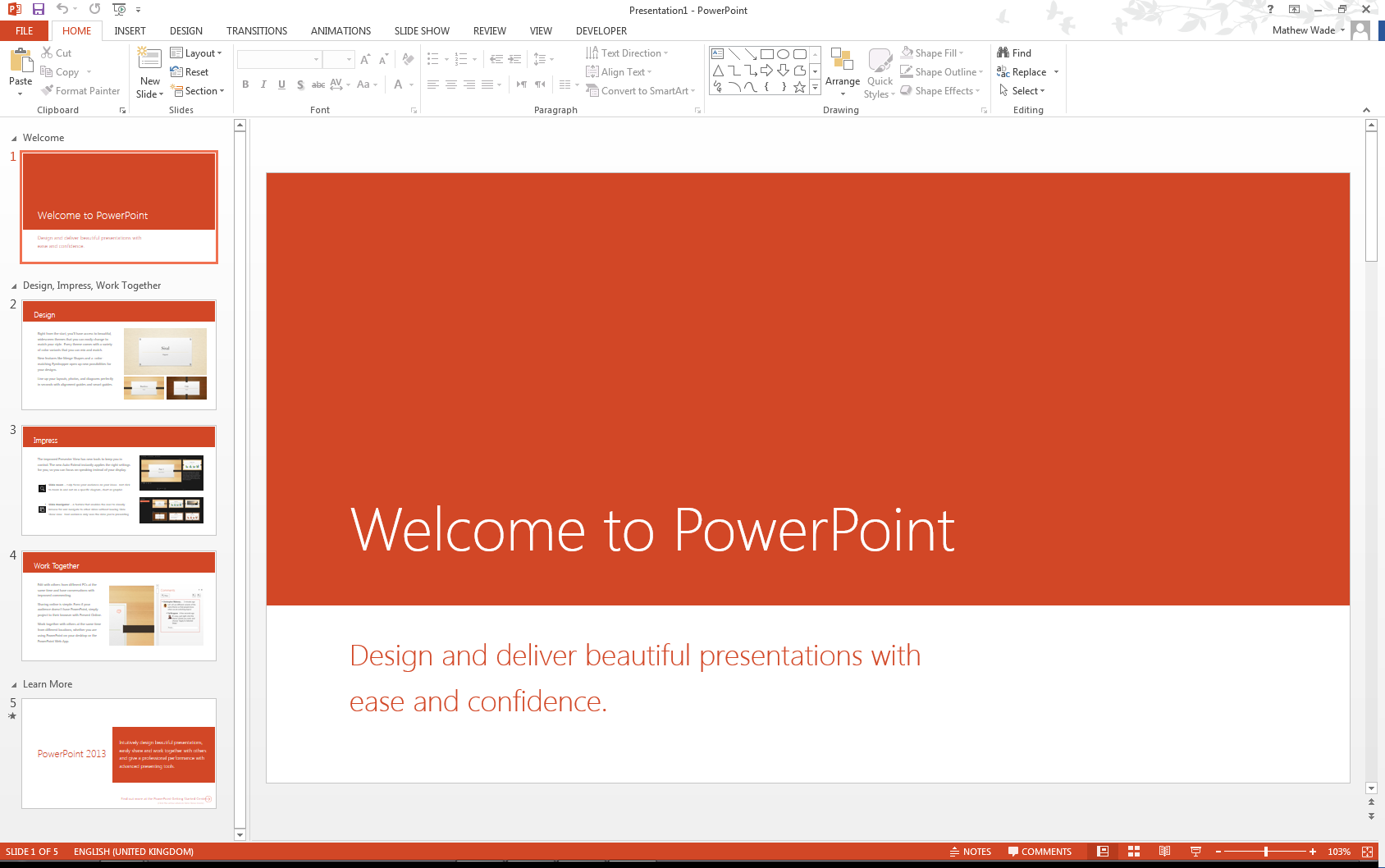
Task: Apply italic formatting
Action: click(x=263, y=85)
